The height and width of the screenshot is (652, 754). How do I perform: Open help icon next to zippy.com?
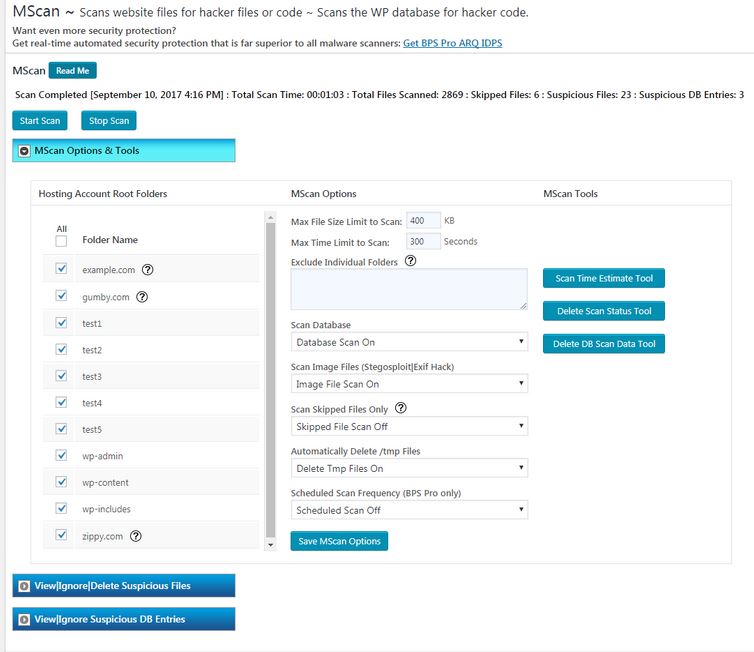(x=136, y=536)
